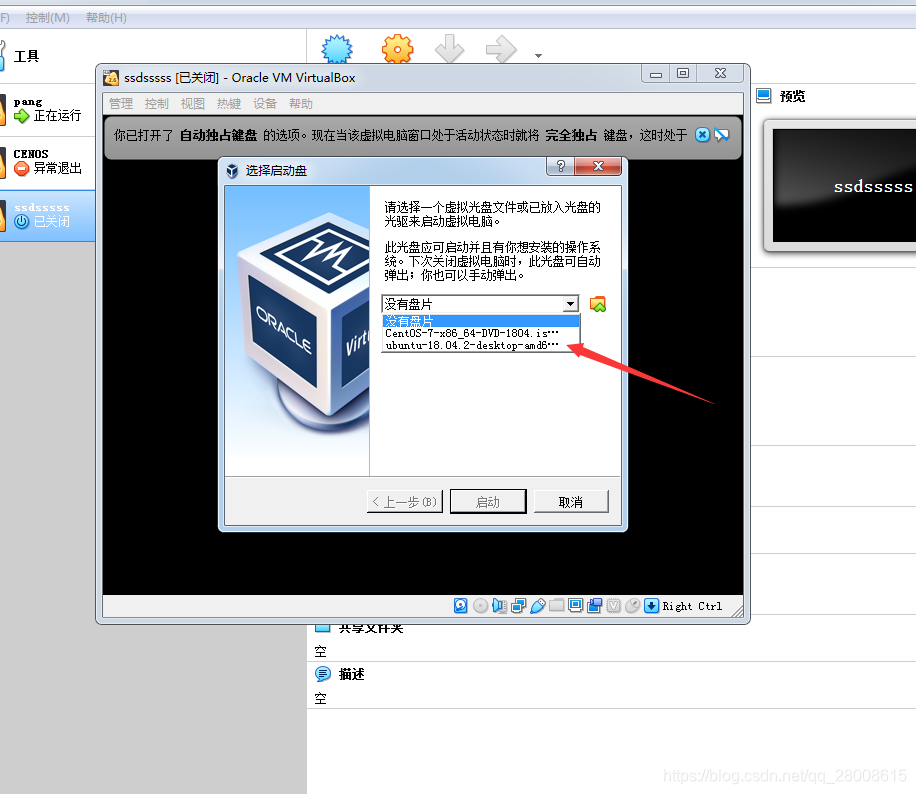Click the red aborted status icon beside CENOS
Image resolution: width=916 pixels, height=794 pixels.
click(22, 169)
